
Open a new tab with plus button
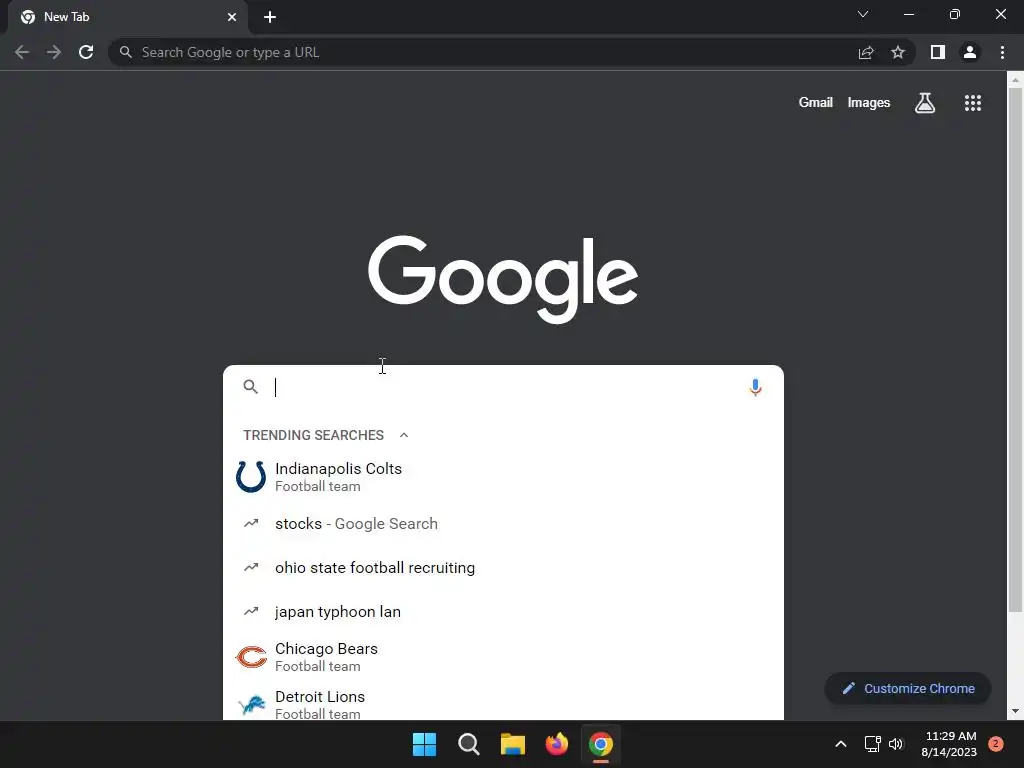(x=270, y=17)
